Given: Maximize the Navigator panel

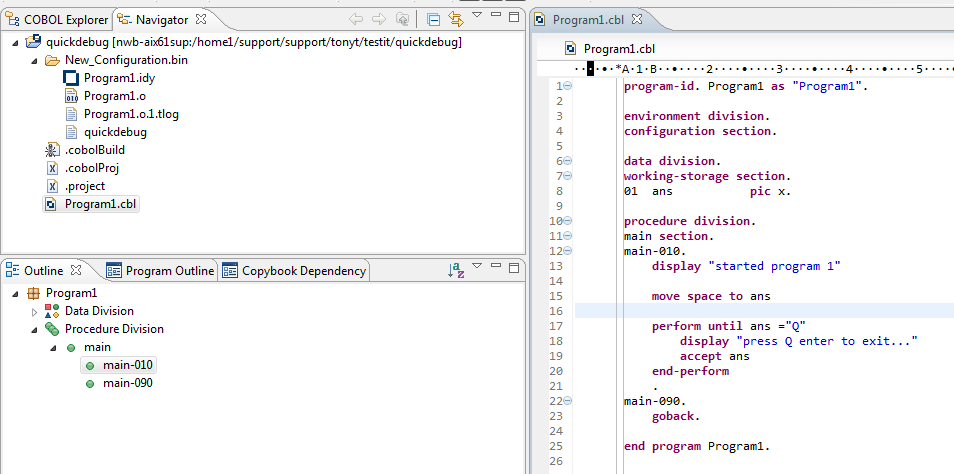Looking at the screenshot, I should pyautogui.click(x=514, y=16).
